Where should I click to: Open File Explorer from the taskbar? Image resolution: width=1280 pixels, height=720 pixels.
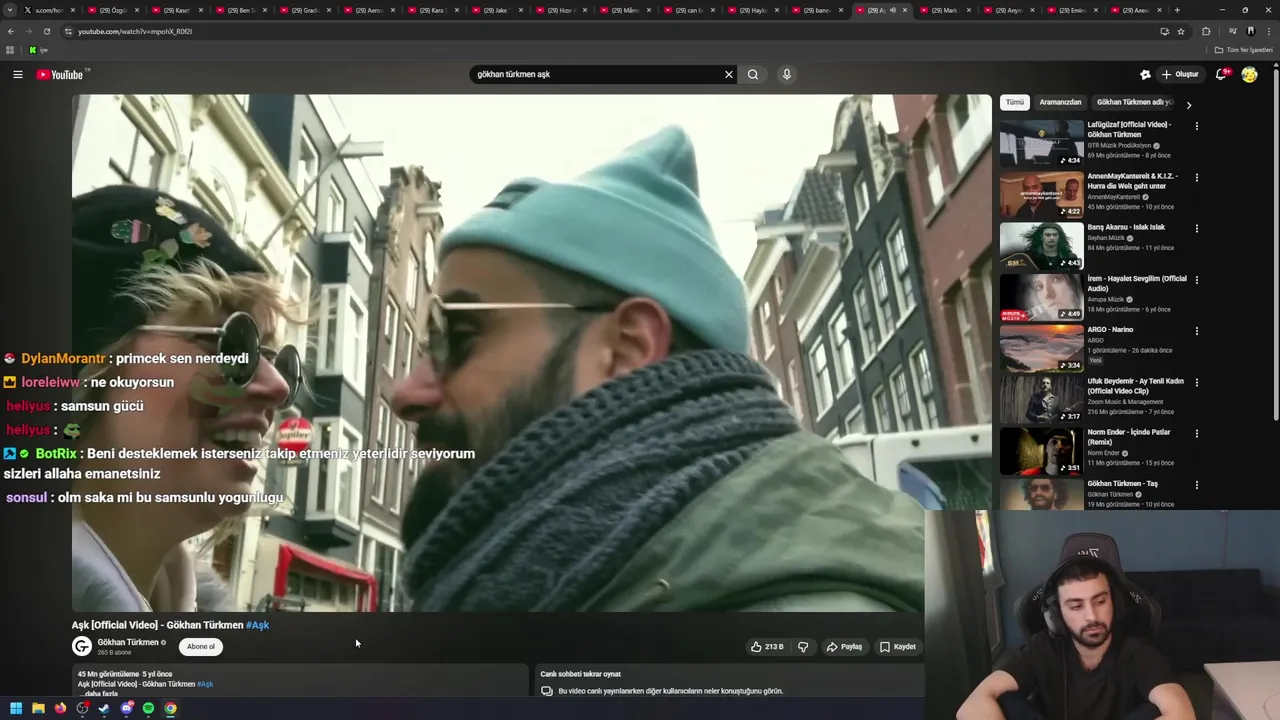coord(38,708)
